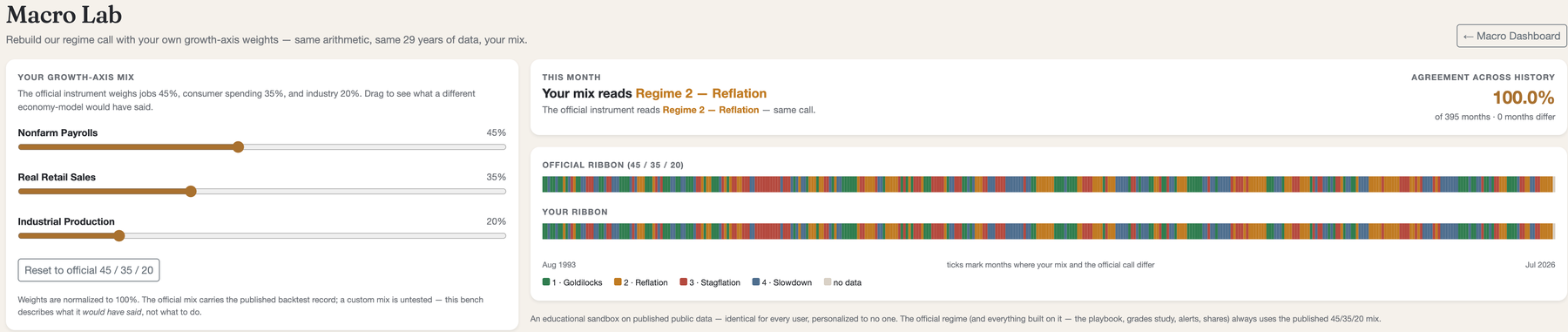Click the Your Ribbon timeline bar

tap(1048, 231)
